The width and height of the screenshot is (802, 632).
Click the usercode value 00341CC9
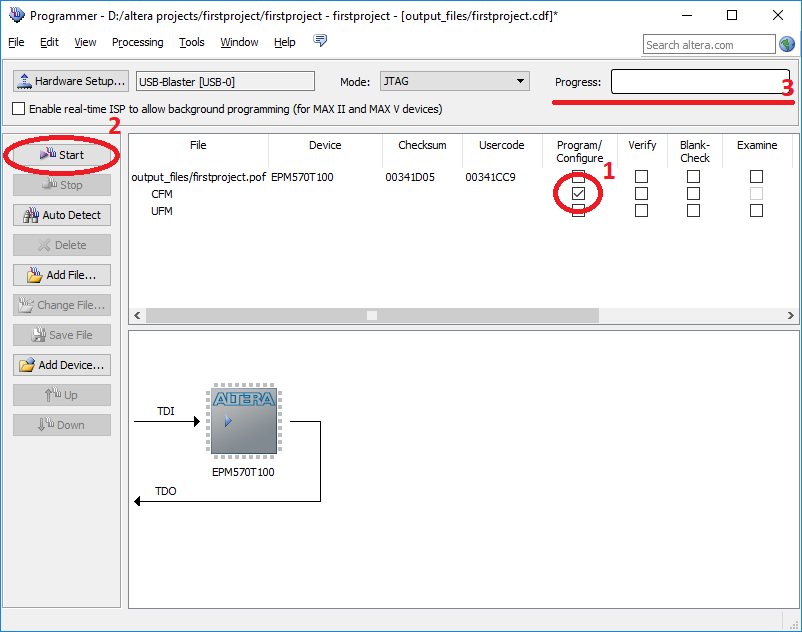(x=491, y=177)
